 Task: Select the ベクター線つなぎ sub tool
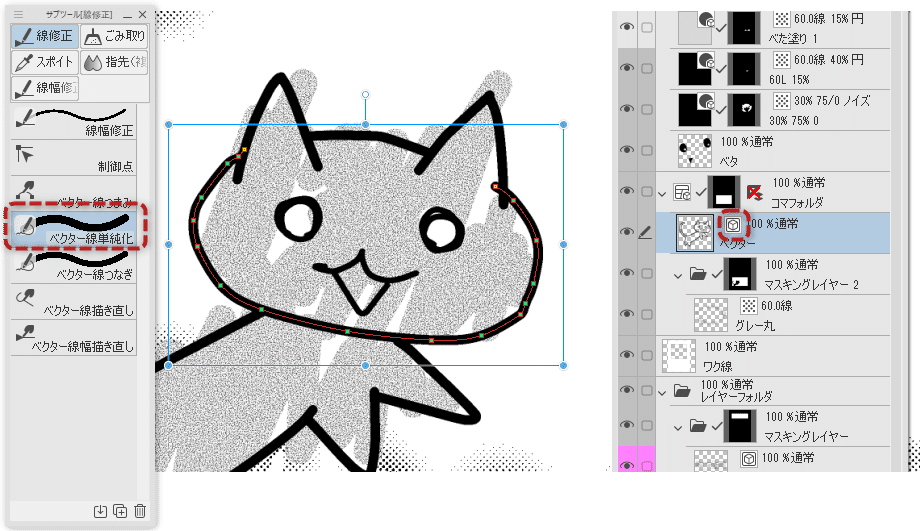pos(74,265)
